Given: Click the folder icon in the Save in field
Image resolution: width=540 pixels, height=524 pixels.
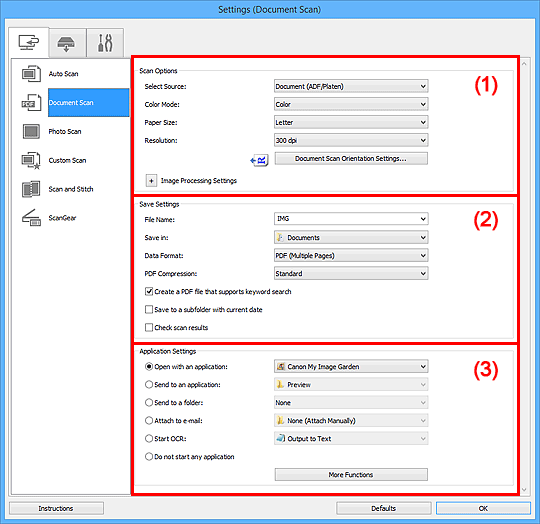Looking at the screenshot, I should 280,238.
